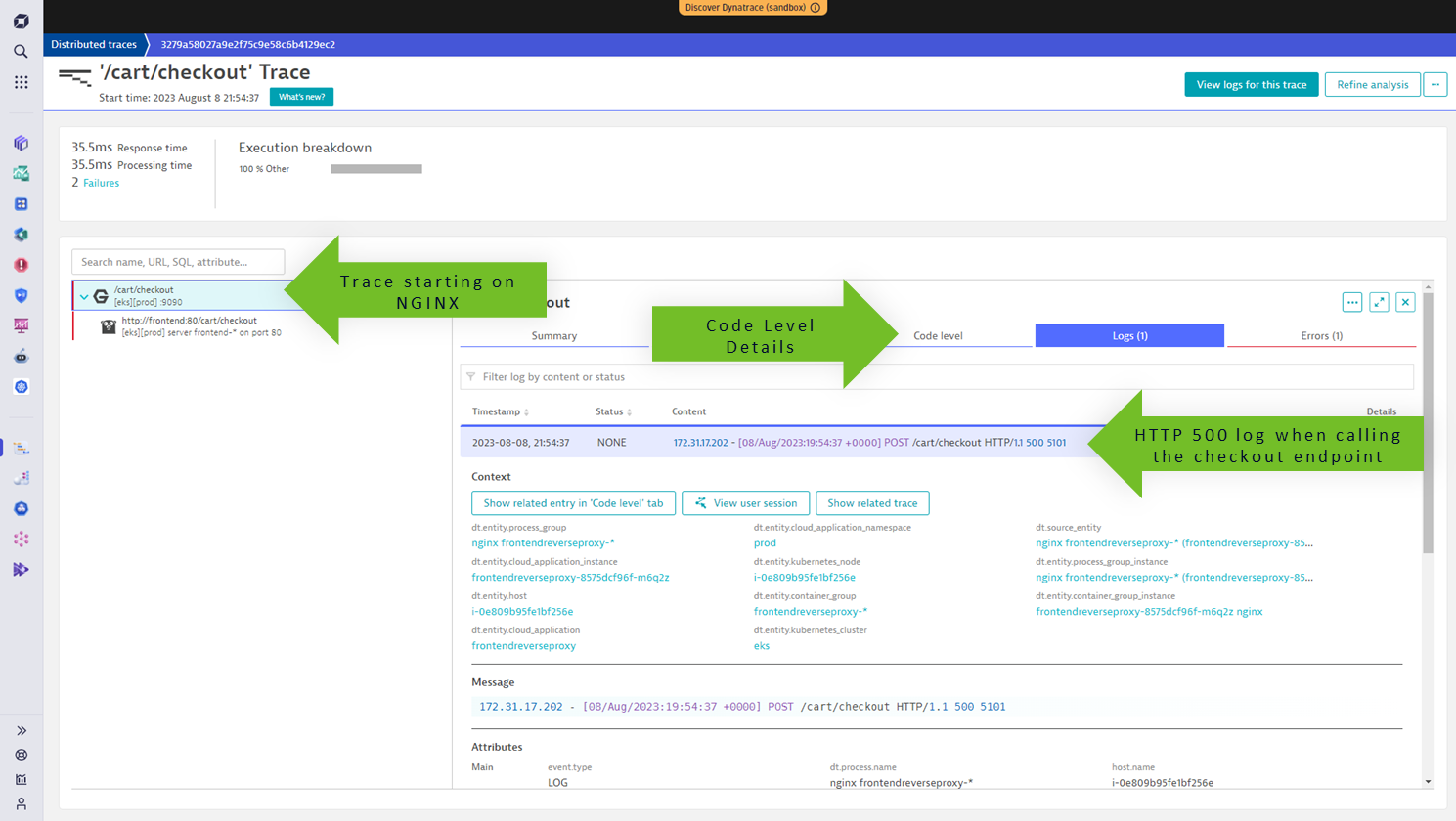Open the pink dot-cluster sidebar icon

pyautogui.click(x=21, y=539)
